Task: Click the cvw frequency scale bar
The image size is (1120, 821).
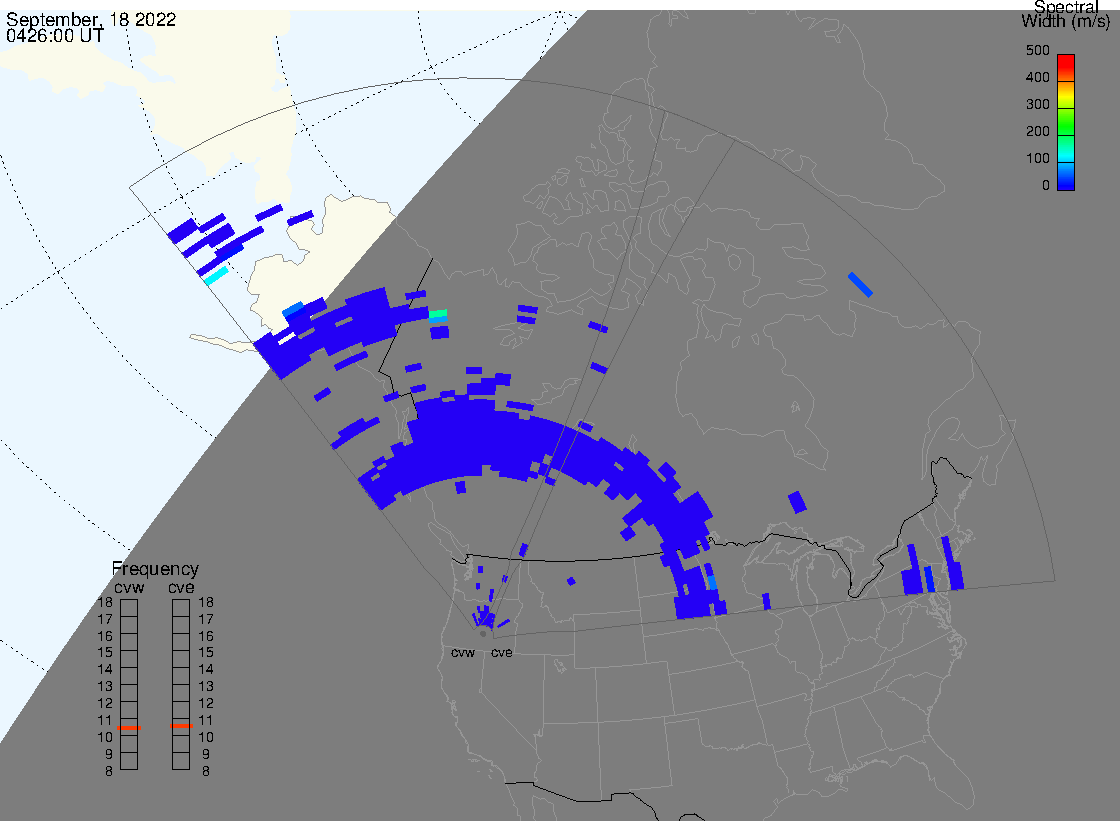Action: (129, 685)
